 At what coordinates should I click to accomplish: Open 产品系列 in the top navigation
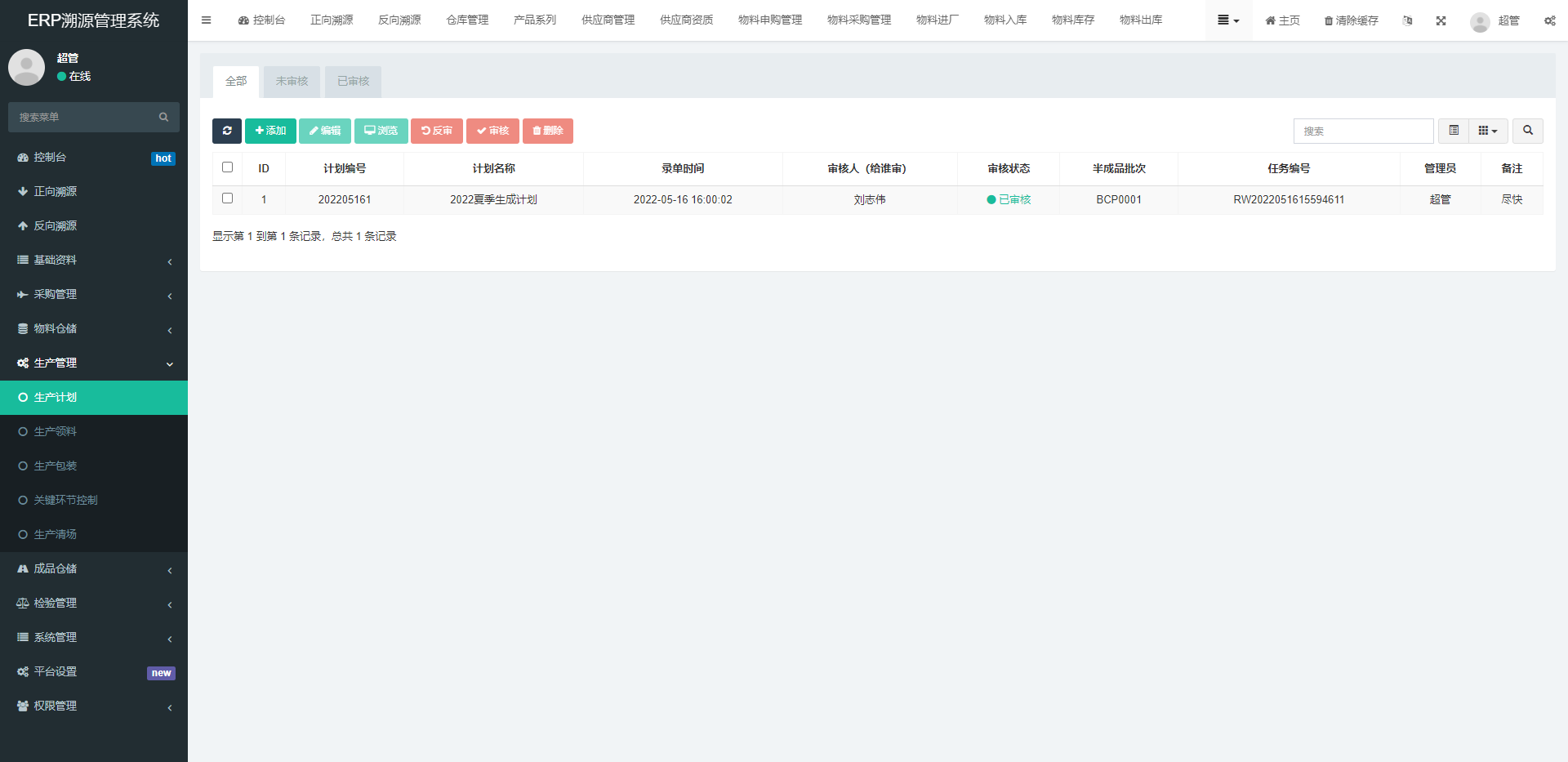(535, 20)
